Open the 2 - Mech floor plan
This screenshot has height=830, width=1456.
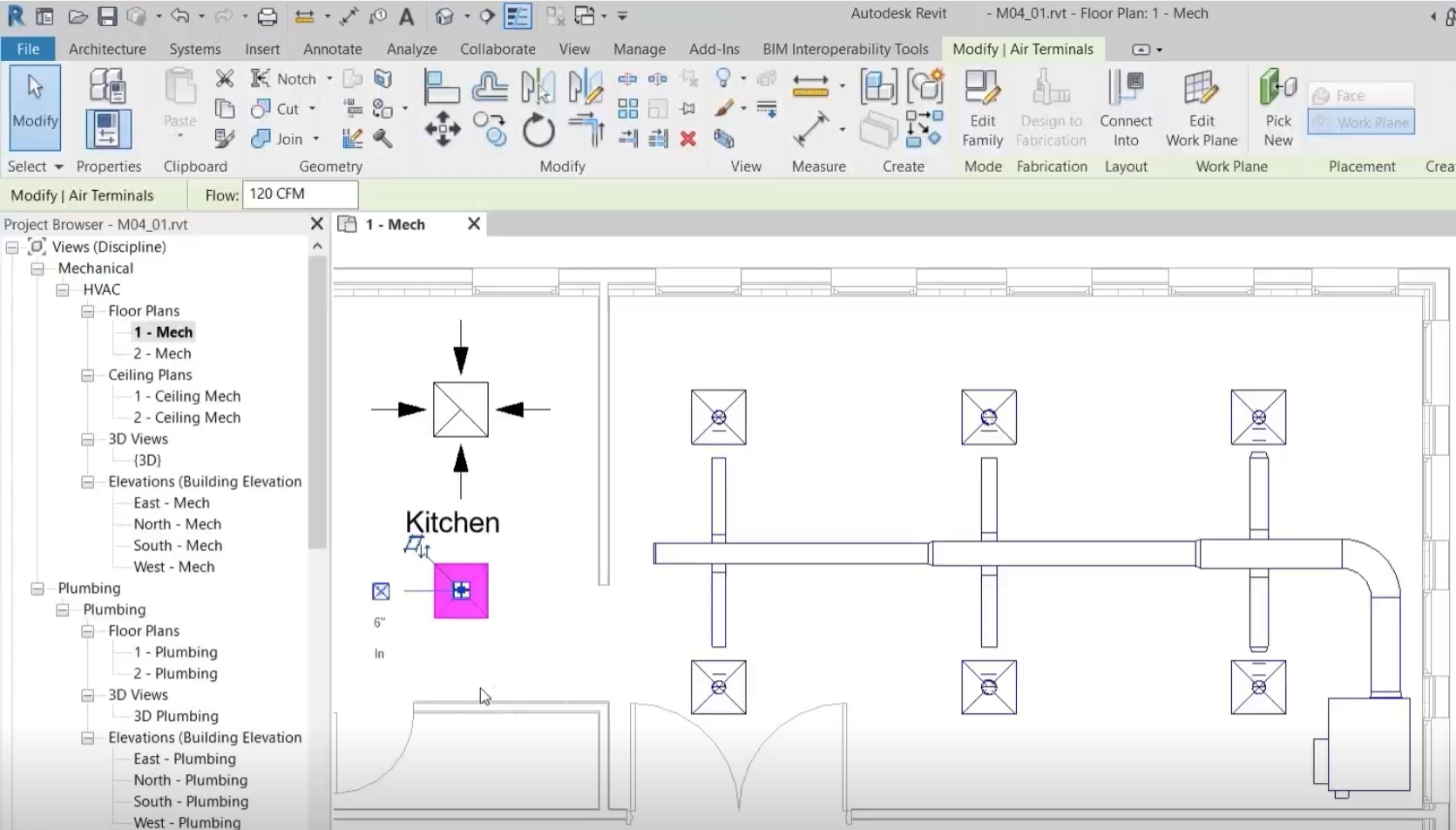[162, 353]
